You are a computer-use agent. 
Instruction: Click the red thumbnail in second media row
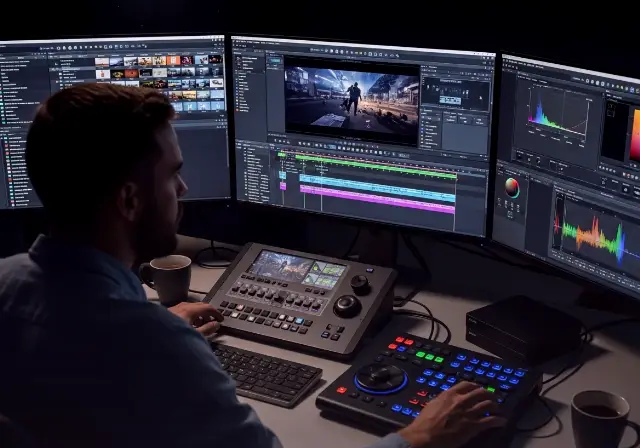coord(131,73)
